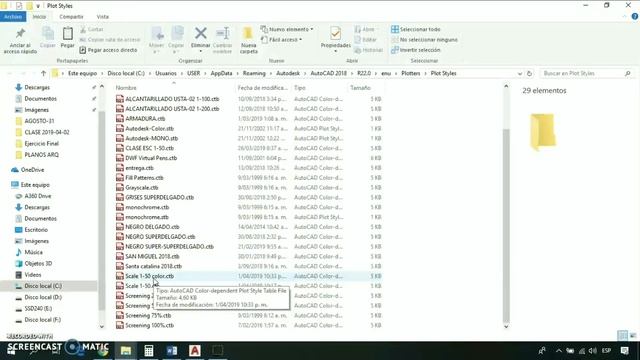Viewport: 640px width, 360px height.
Task: Select A360 Drive in sidebar
Action: (38, 196)
